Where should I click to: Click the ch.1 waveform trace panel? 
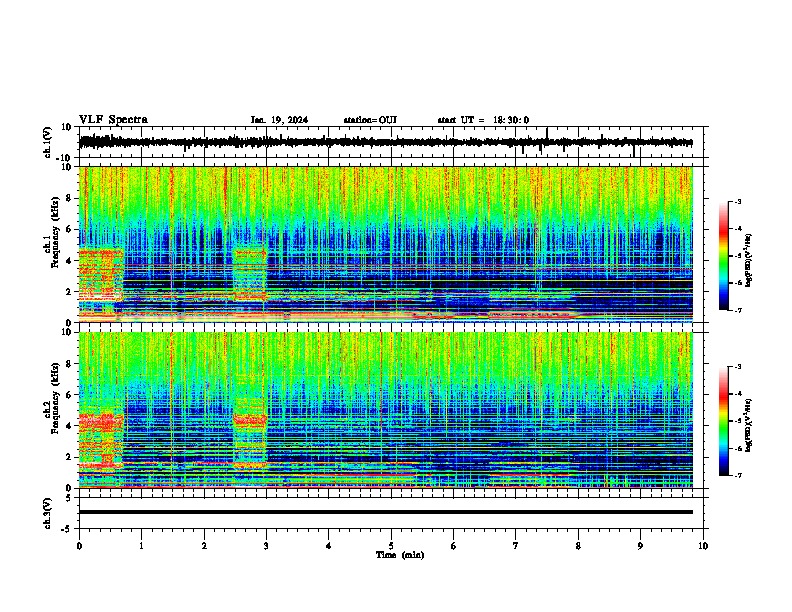[393, 142]
